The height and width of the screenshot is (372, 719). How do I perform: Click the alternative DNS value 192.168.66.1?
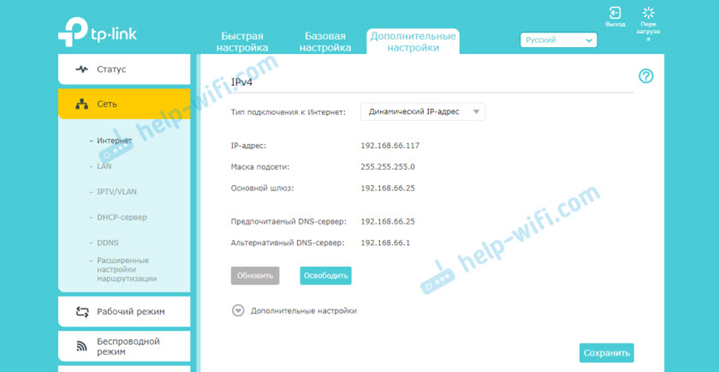(x=385, y=243)
